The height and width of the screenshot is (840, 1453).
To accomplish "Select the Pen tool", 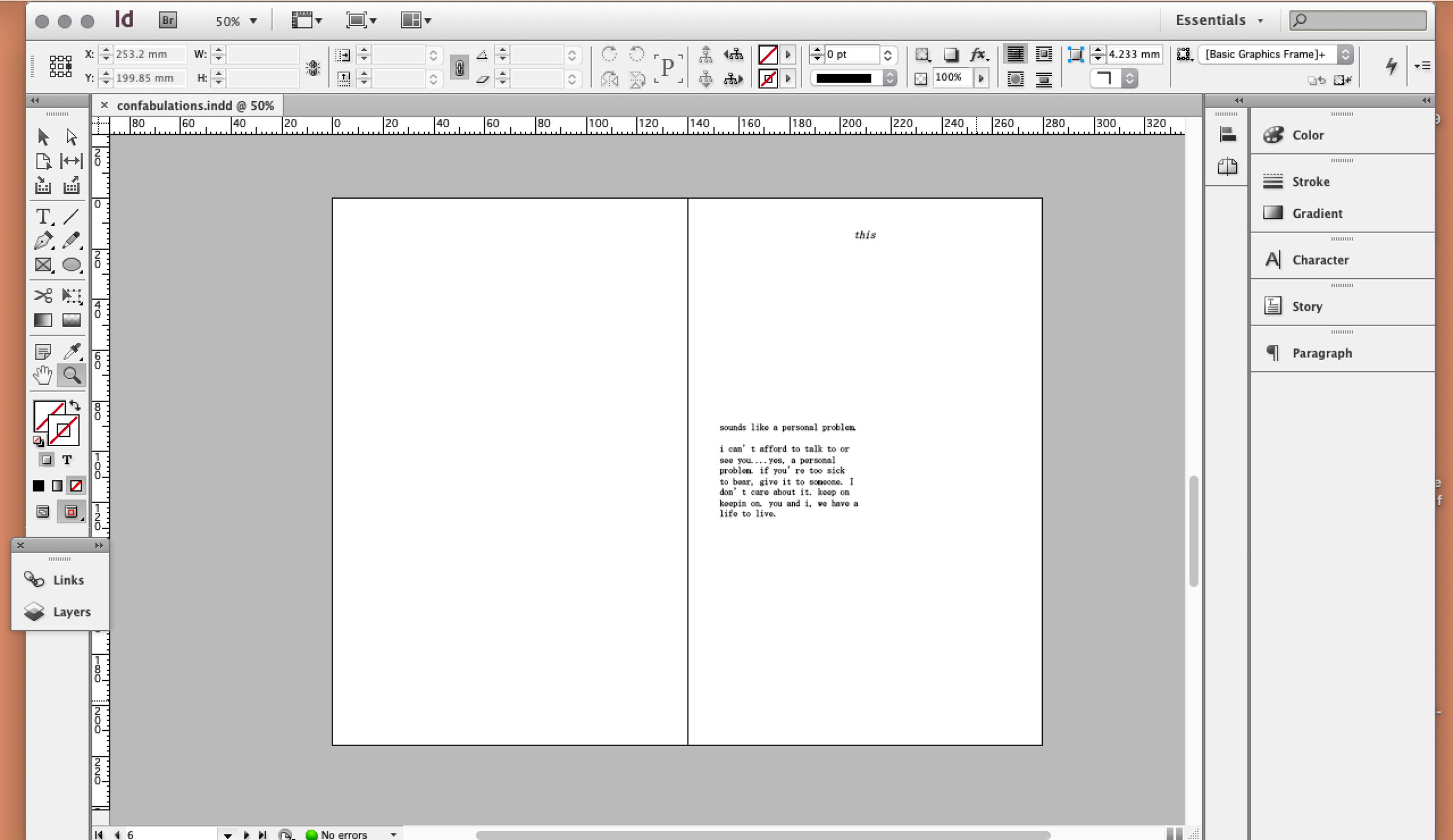I will [43, 240].
